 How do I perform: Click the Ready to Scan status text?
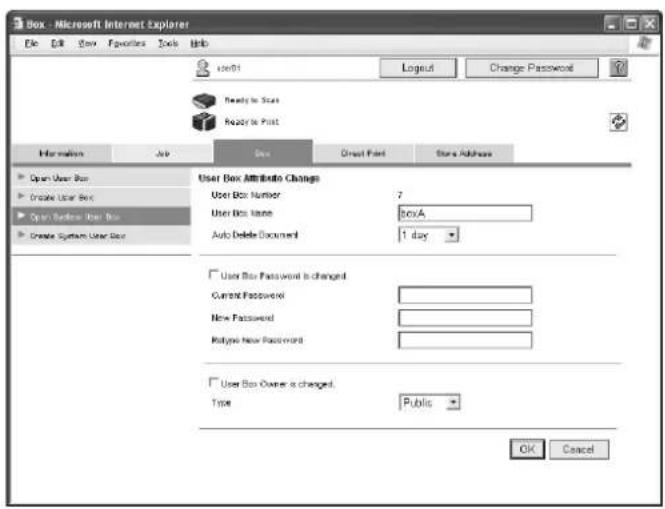[252, 101]
